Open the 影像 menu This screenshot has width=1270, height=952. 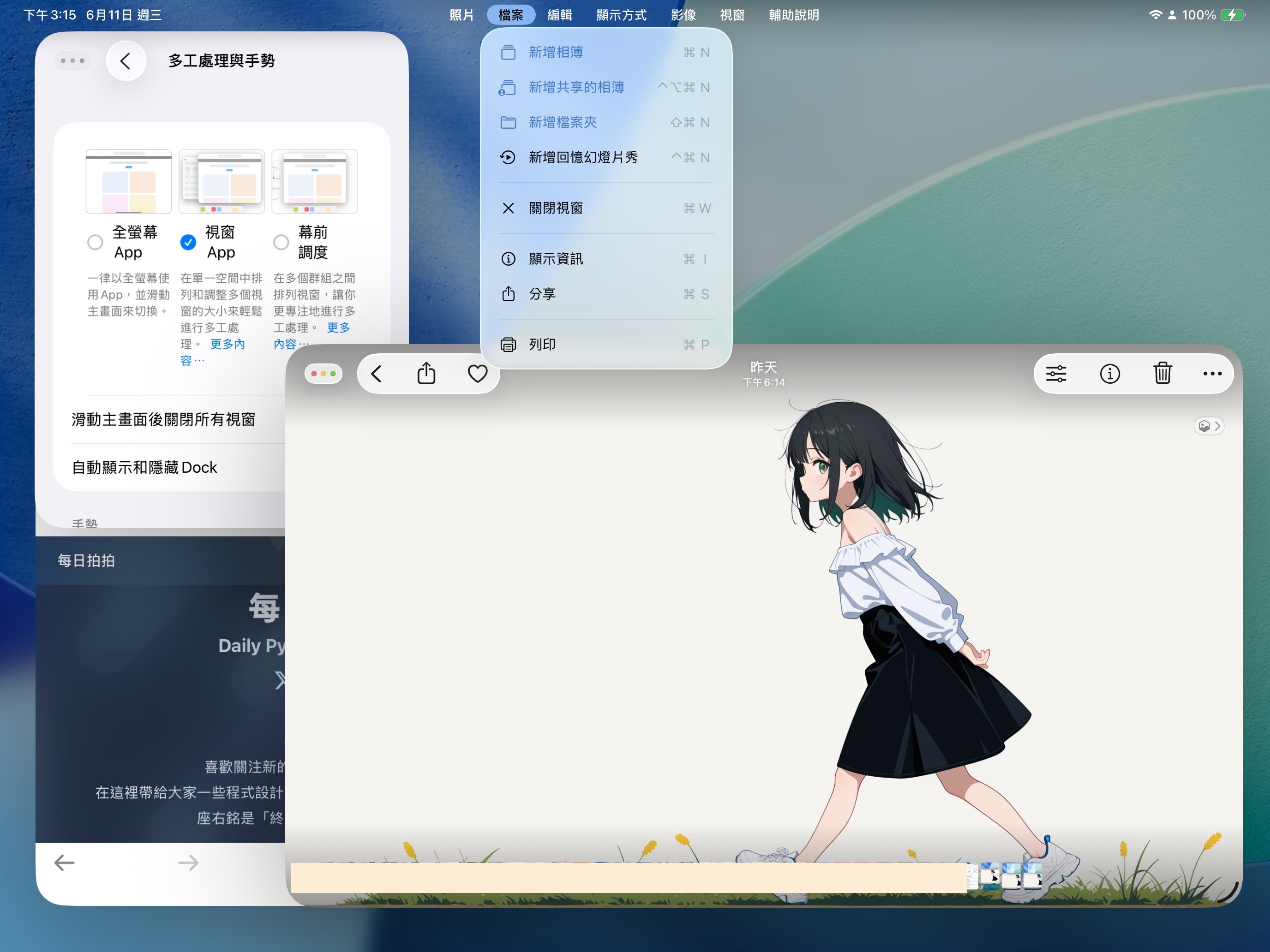tap(683, 15)
